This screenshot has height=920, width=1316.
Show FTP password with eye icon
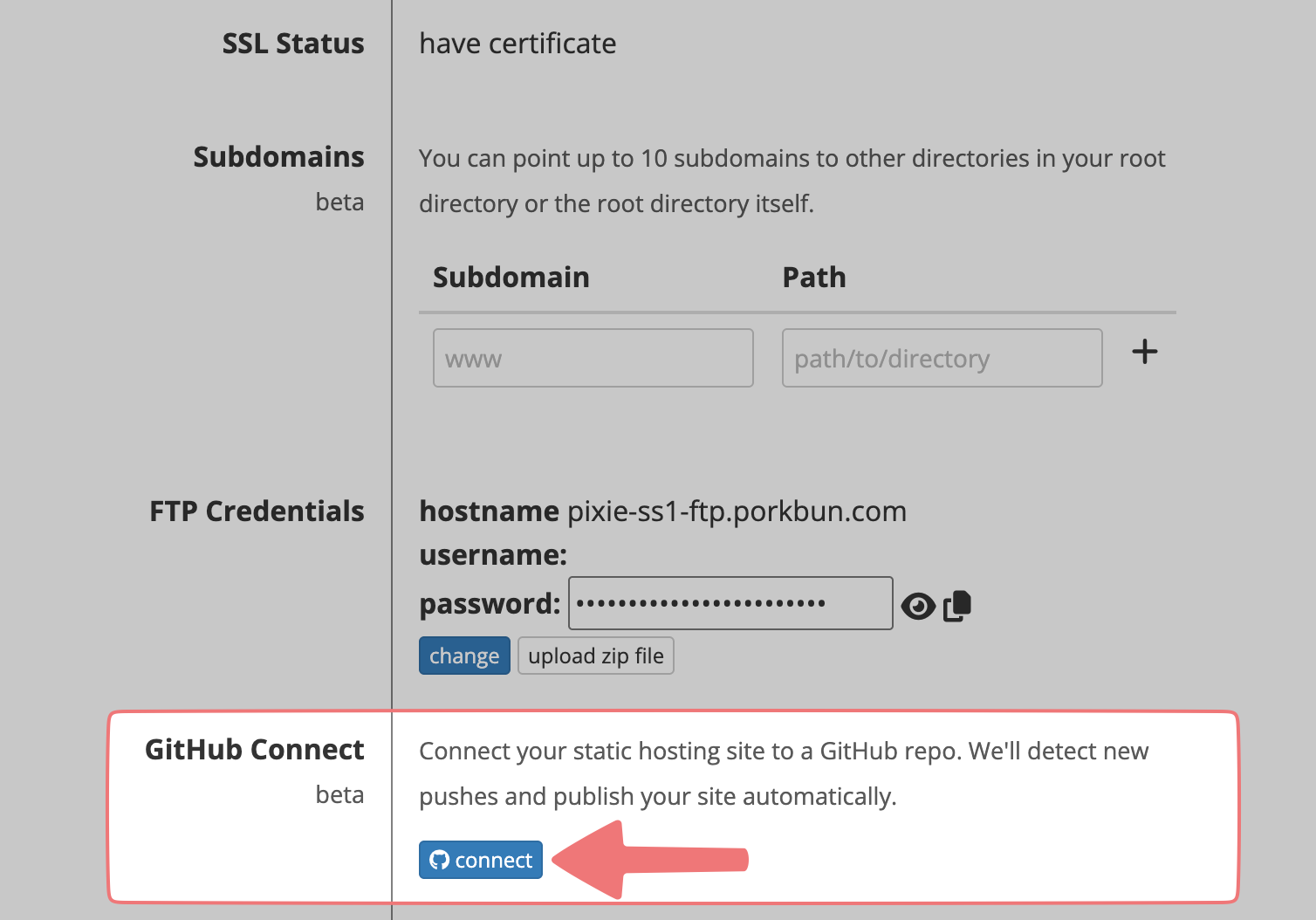[917, 606]
